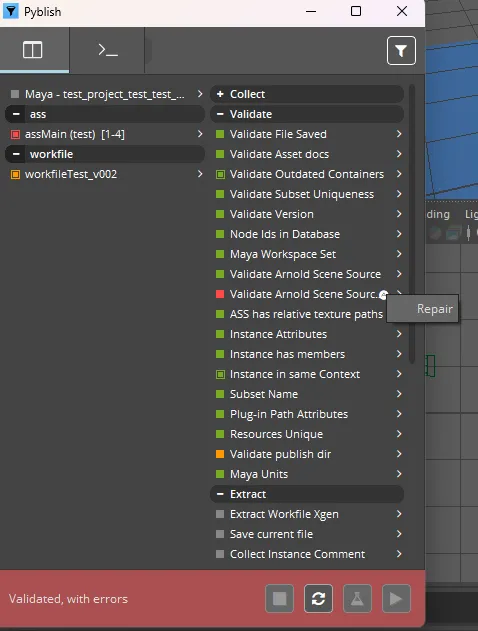
Task: Click the plugin list vertical scrollbar
Action: tap(412, 223)
